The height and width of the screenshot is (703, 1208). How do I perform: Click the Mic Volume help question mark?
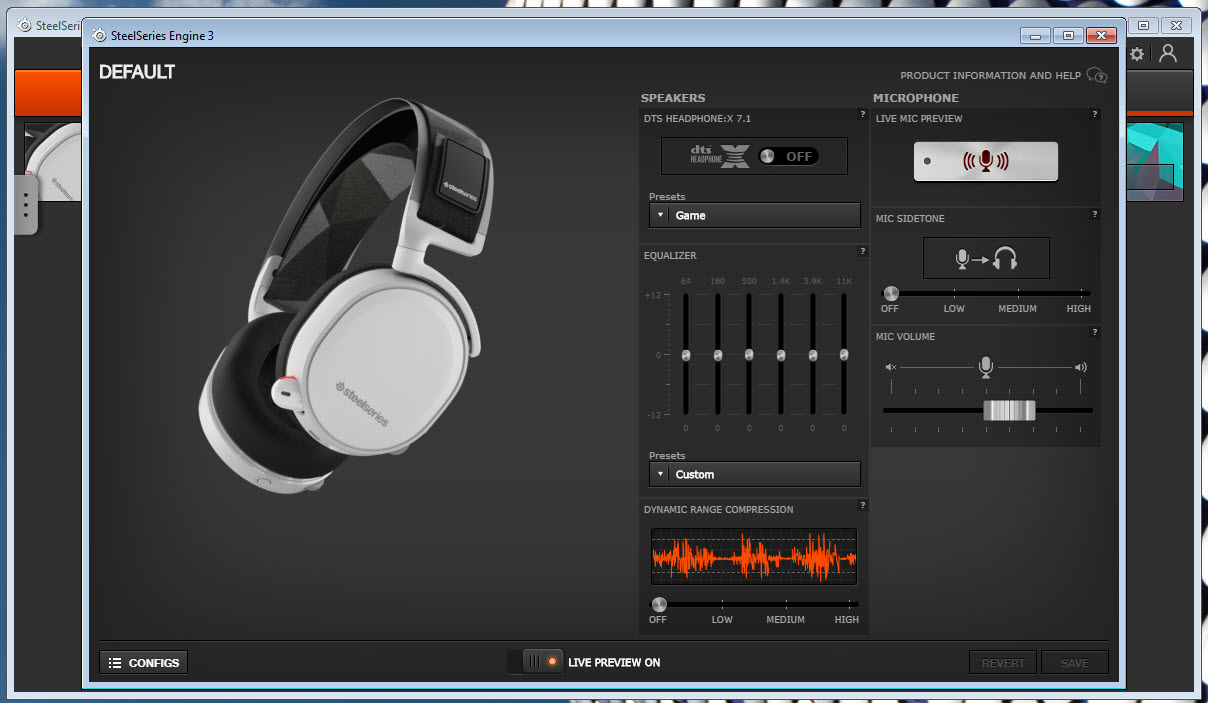(x=1095, y=332)
